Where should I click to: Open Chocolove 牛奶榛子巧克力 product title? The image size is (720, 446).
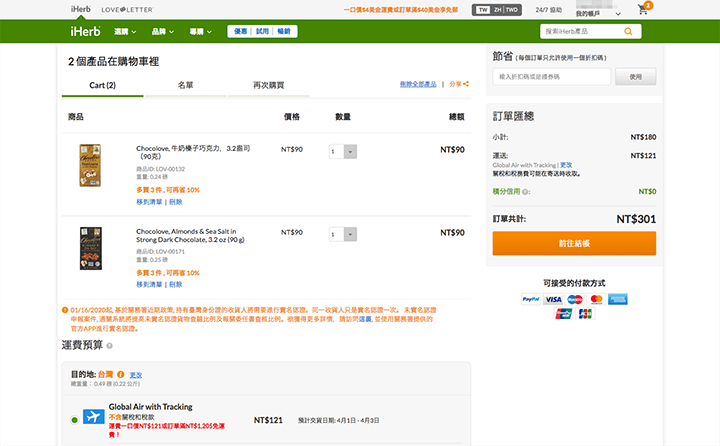(193, 152)
